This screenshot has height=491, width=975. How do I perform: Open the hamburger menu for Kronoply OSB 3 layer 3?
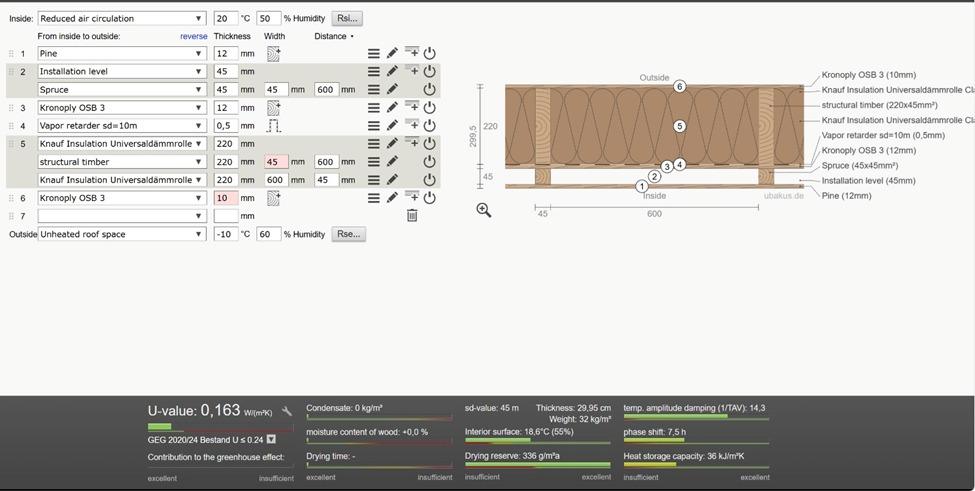[373, 108]
